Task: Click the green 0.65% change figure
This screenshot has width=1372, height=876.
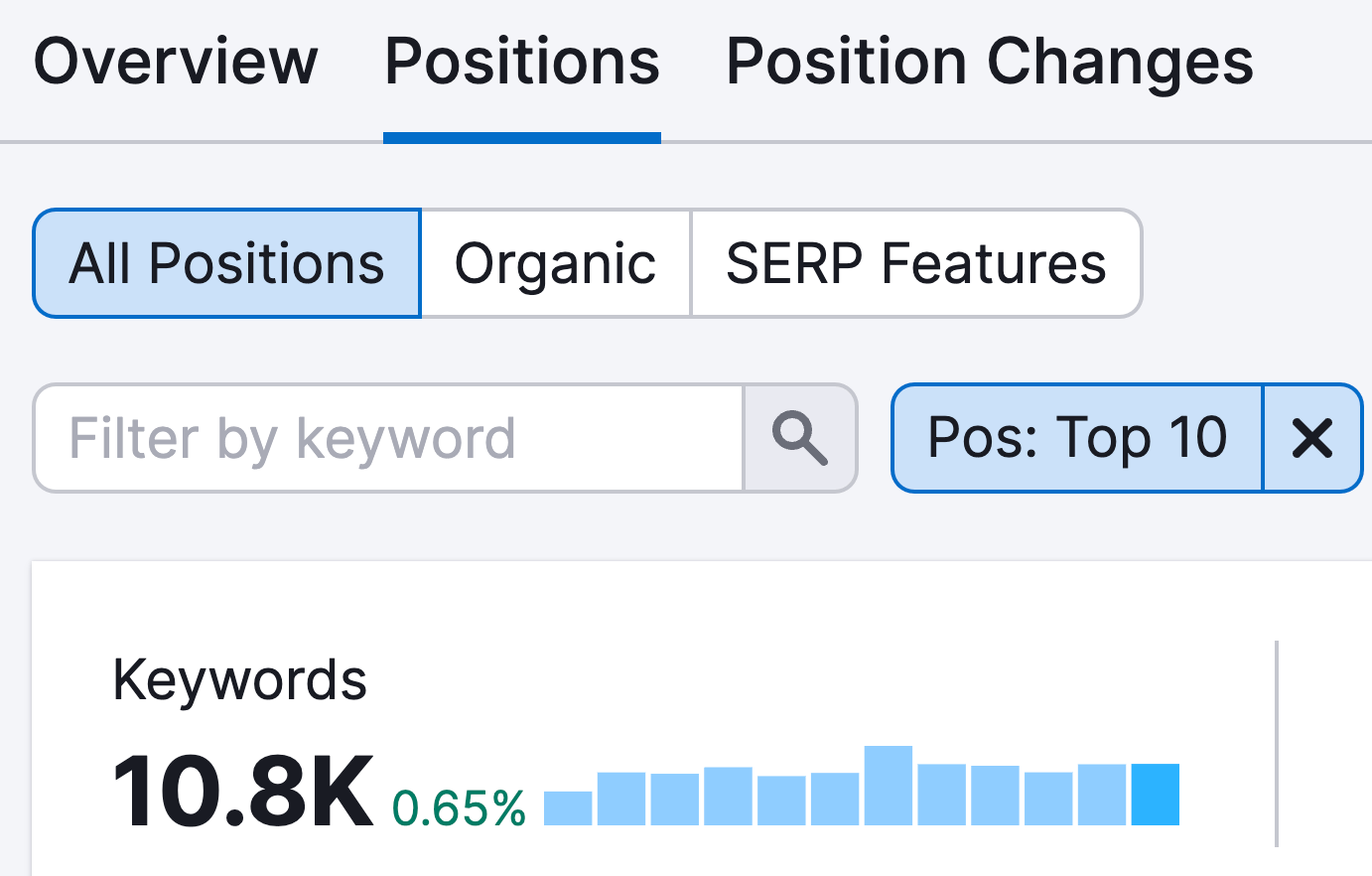Action: 459,808
